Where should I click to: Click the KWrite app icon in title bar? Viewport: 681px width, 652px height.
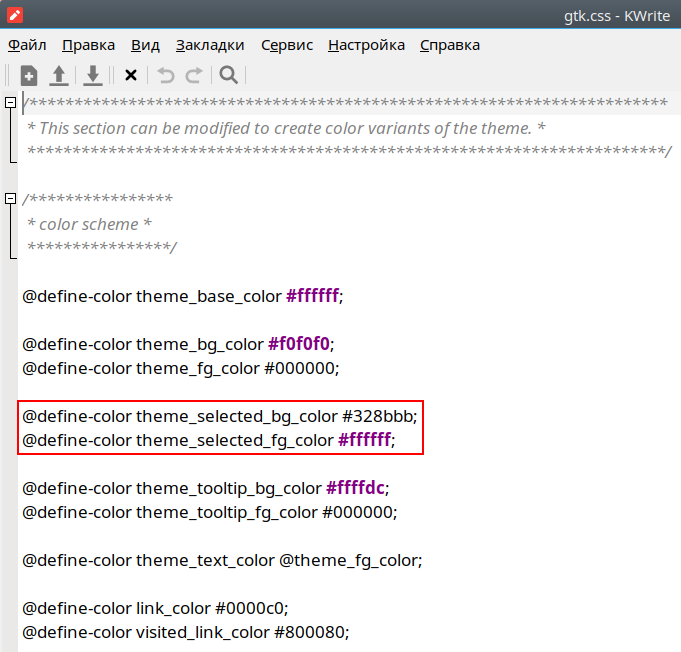click(15, 15)
